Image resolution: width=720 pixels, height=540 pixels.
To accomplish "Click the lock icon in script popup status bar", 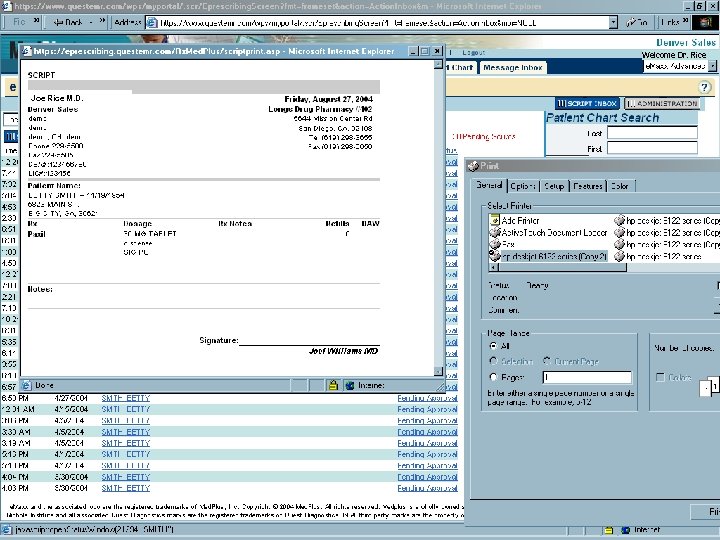I will 333,385.
